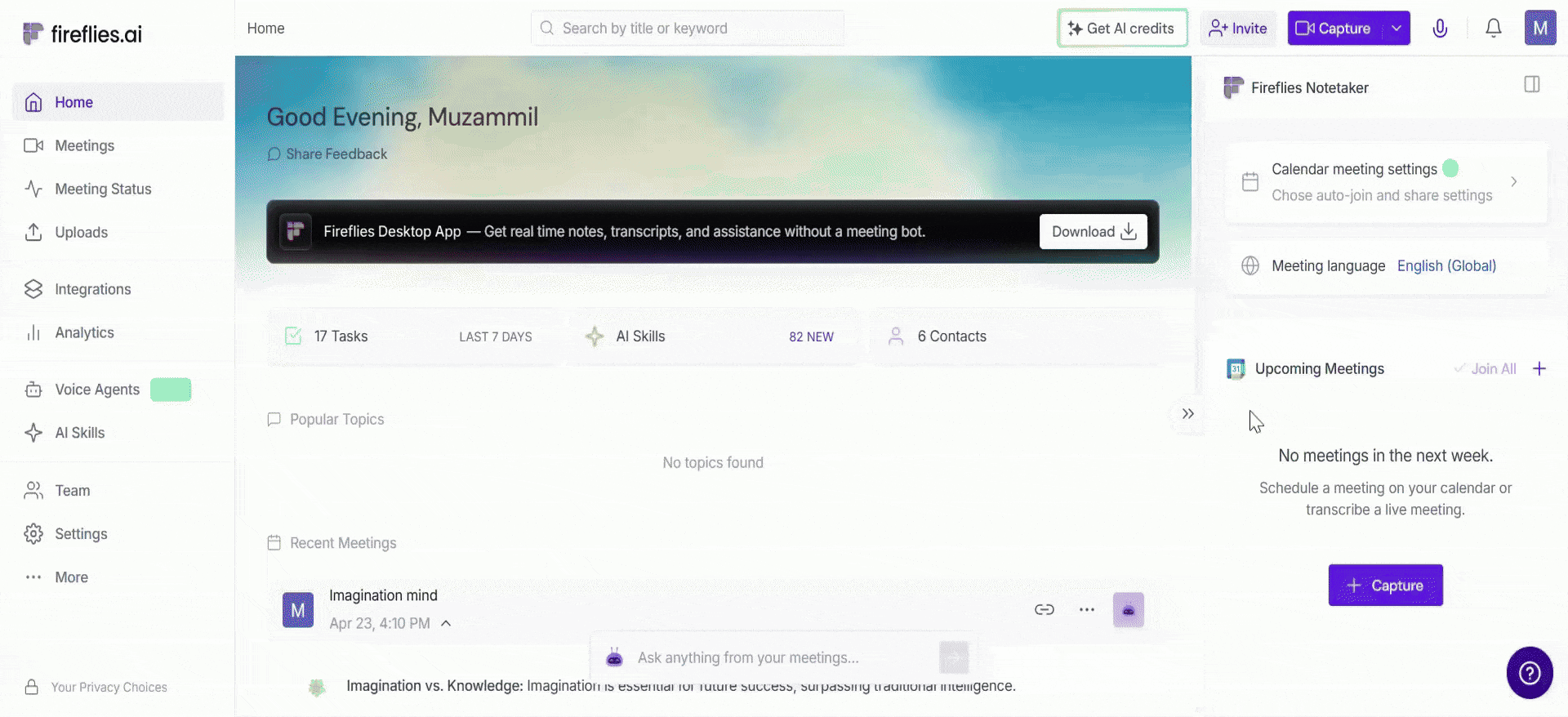Collapse the right panel with double chevron
This screenshot has height=717, width=1568.
pos(1188,414)
